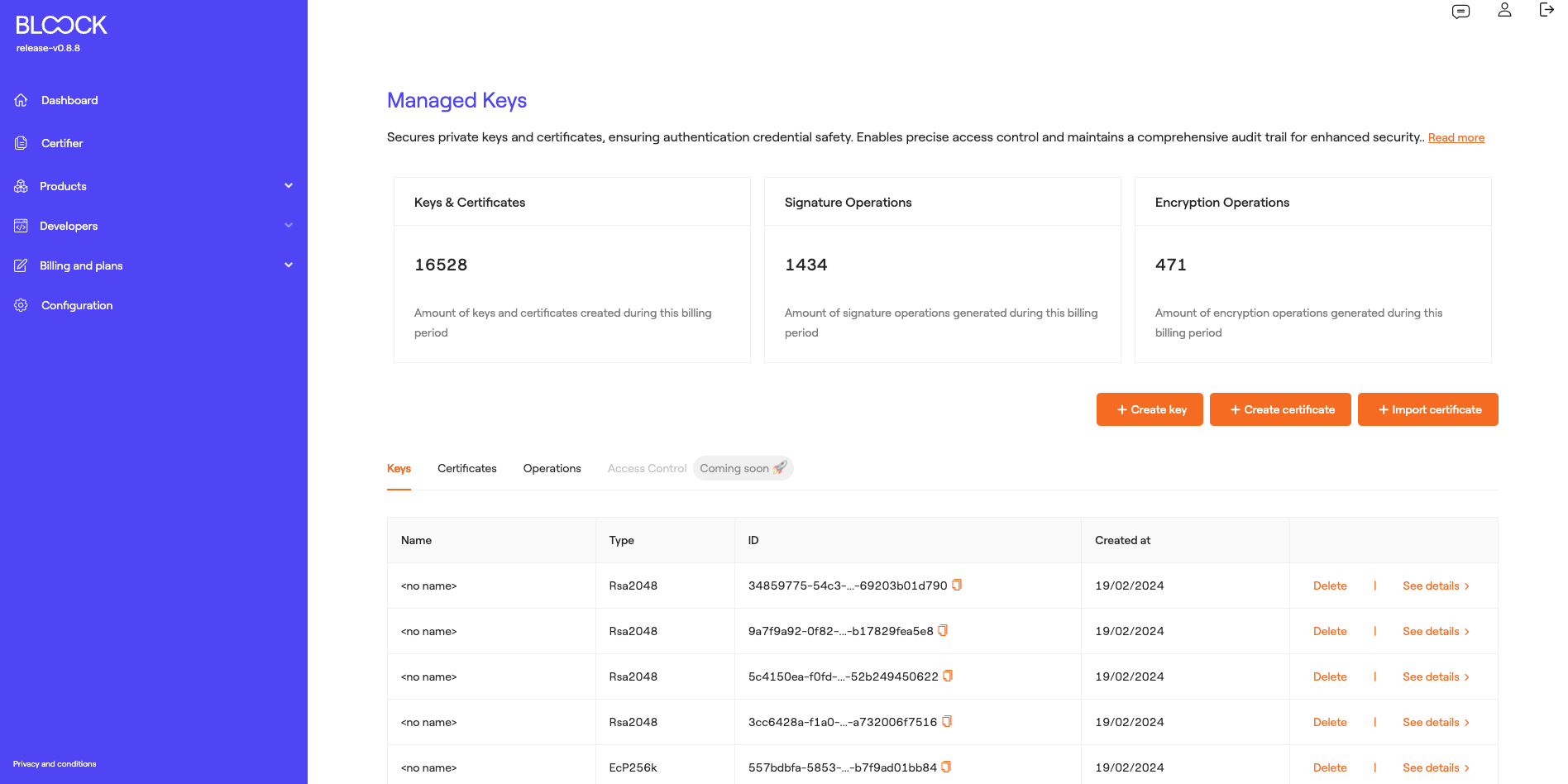Click the Products cubes icon
This screenshot has width=1568, height=784.
click(22, 186)
